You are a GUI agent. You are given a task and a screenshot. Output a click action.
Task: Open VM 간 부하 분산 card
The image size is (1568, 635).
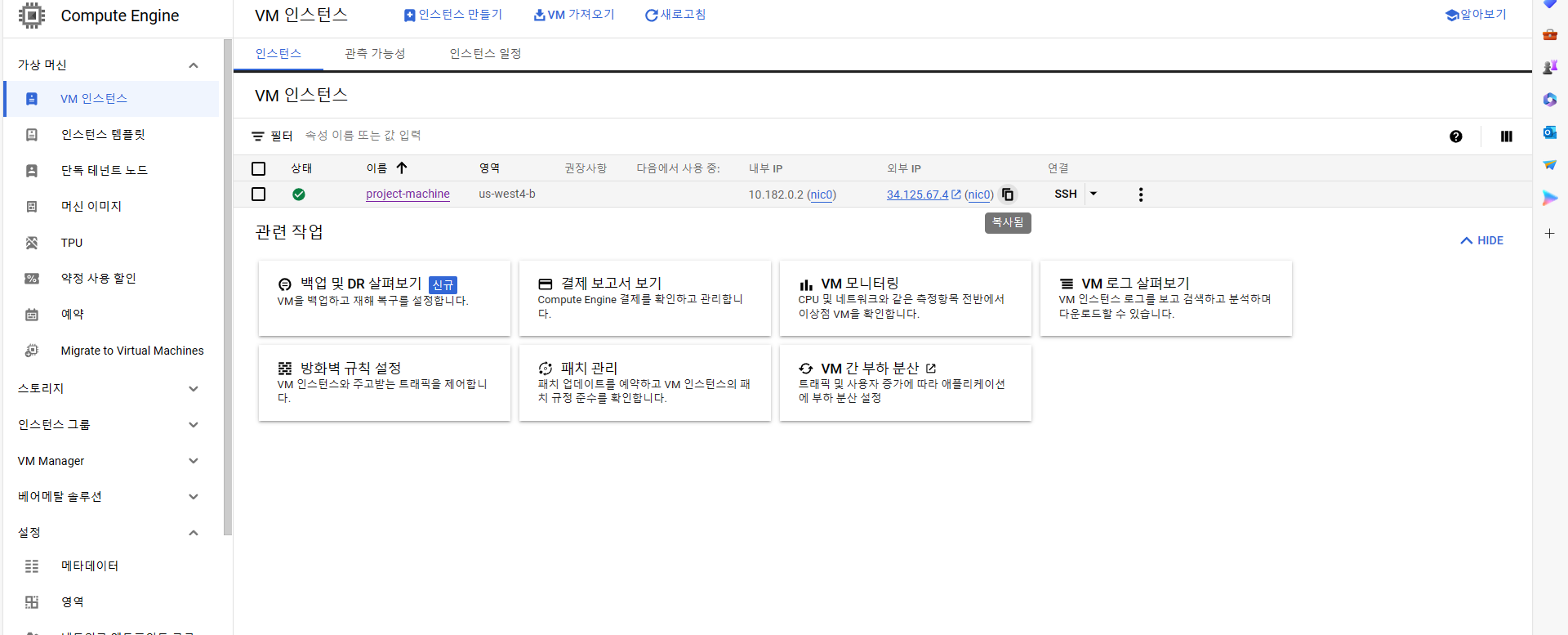click(x=906, y=383)
